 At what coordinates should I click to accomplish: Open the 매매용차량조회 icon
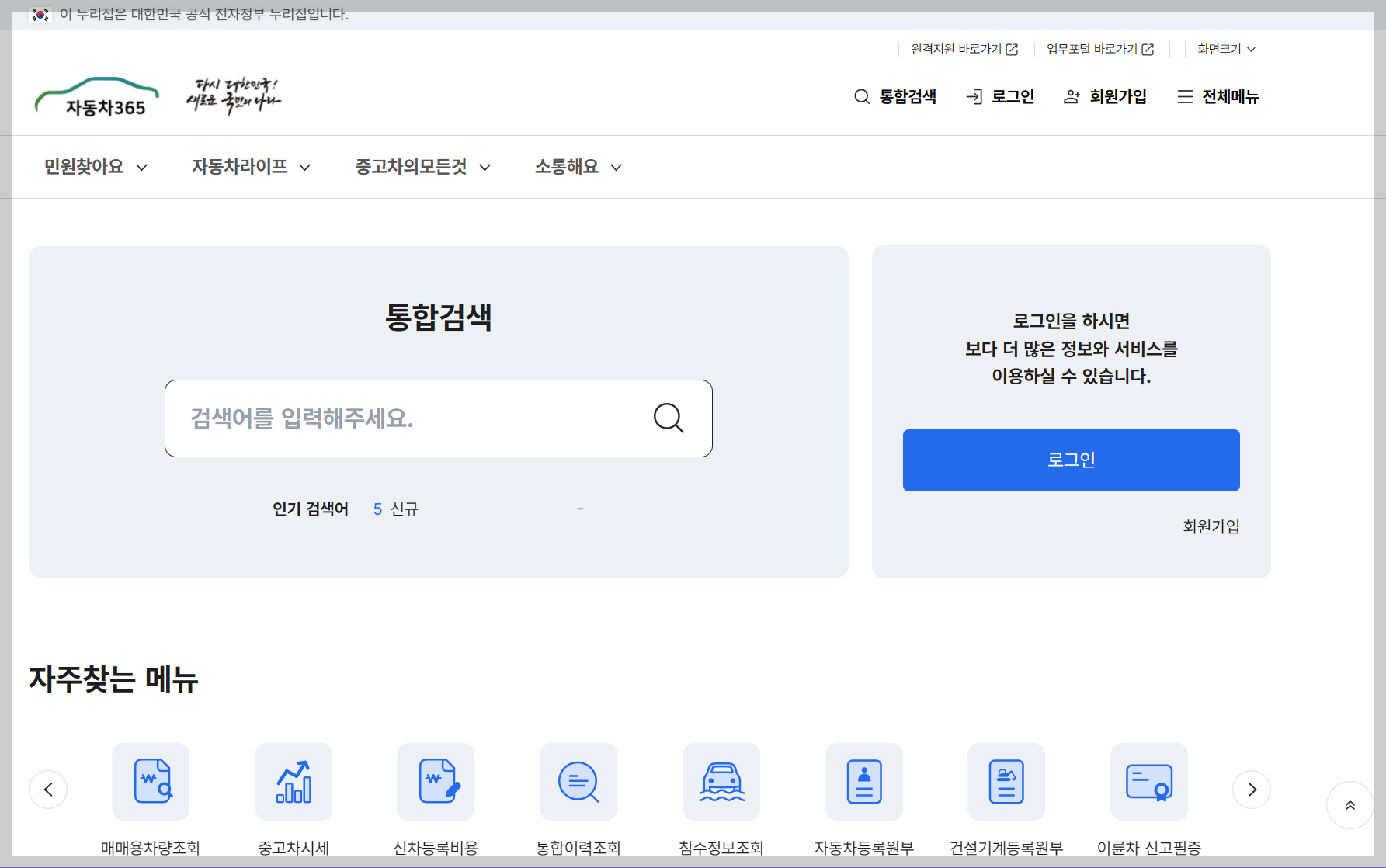150,782
